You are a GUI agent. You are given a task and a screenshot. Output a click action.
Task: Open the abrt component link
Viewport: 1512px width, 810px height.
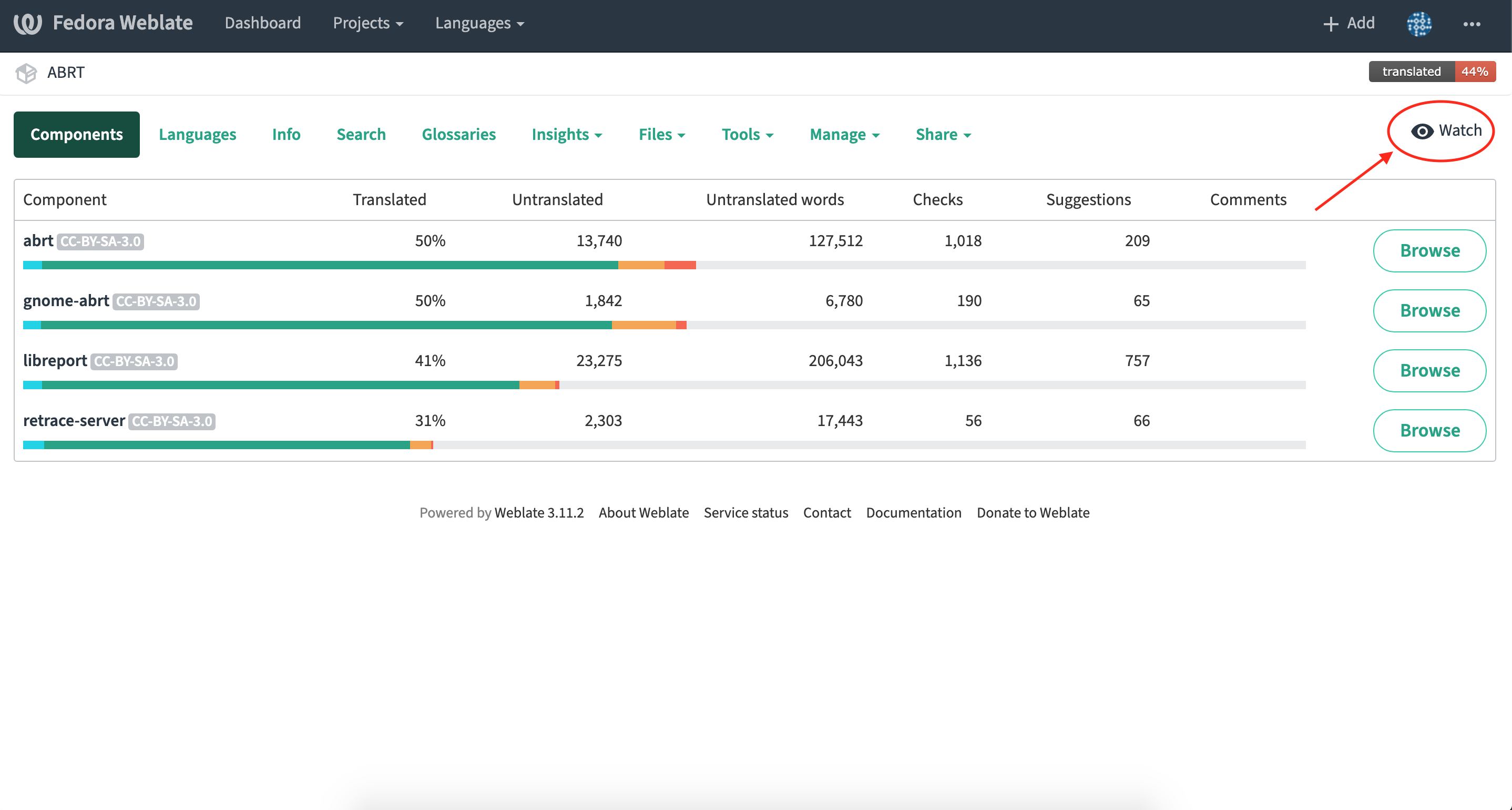pos(38,241)
